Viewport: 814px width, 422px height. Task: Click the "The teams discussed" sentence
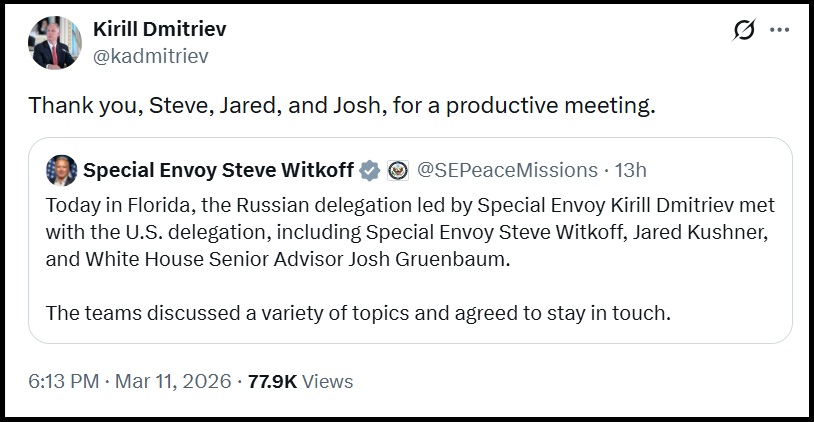pyautogui.click(x=358, y=312)
